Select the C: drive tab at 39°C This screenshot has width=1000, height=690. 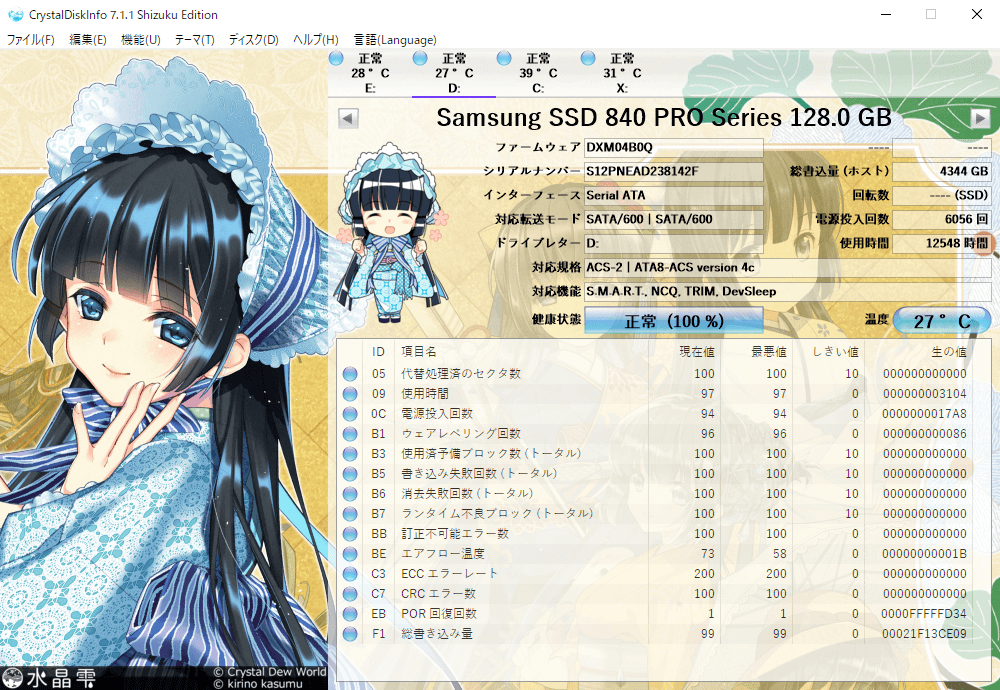click(x=538, y=73)
